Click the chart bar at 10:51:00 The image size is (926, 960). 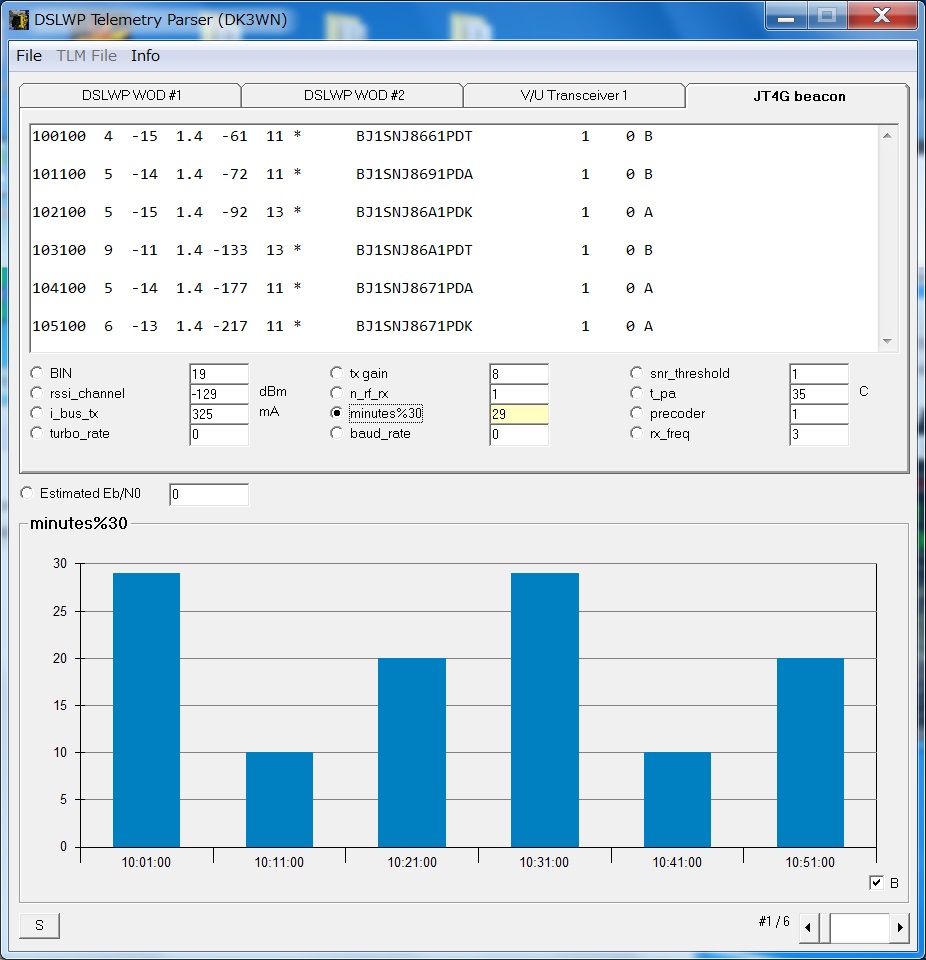(810, 753)
